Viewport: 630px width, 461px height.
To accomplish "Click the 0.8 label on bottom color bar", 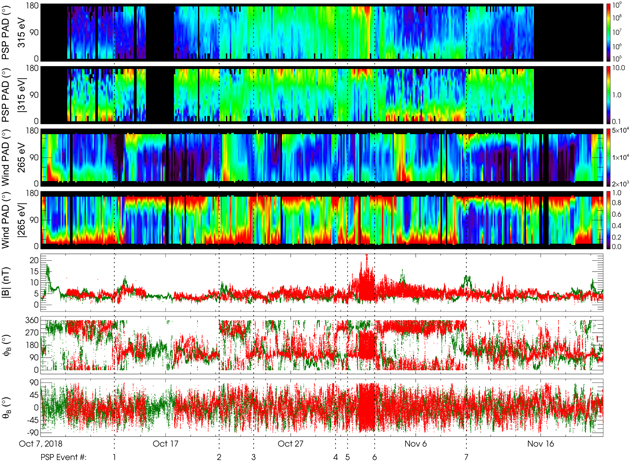I will click(x=617, y=204).
